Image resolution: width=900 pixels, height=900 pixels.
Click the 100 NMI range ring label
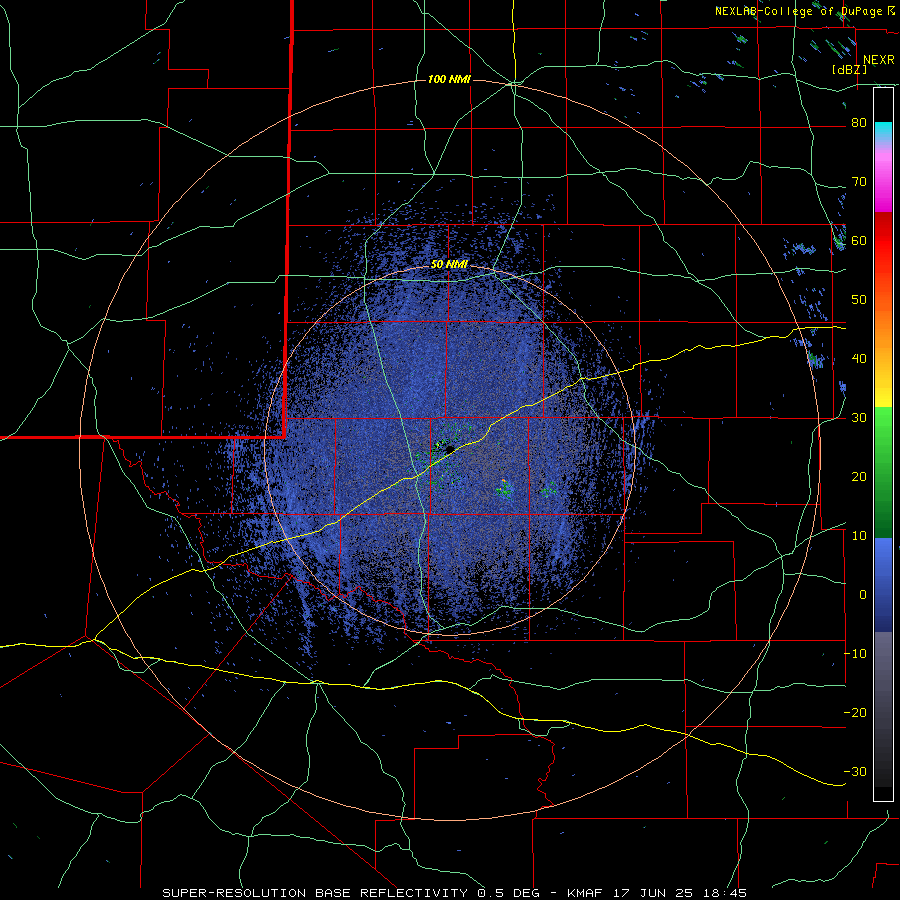pos(449,79)
